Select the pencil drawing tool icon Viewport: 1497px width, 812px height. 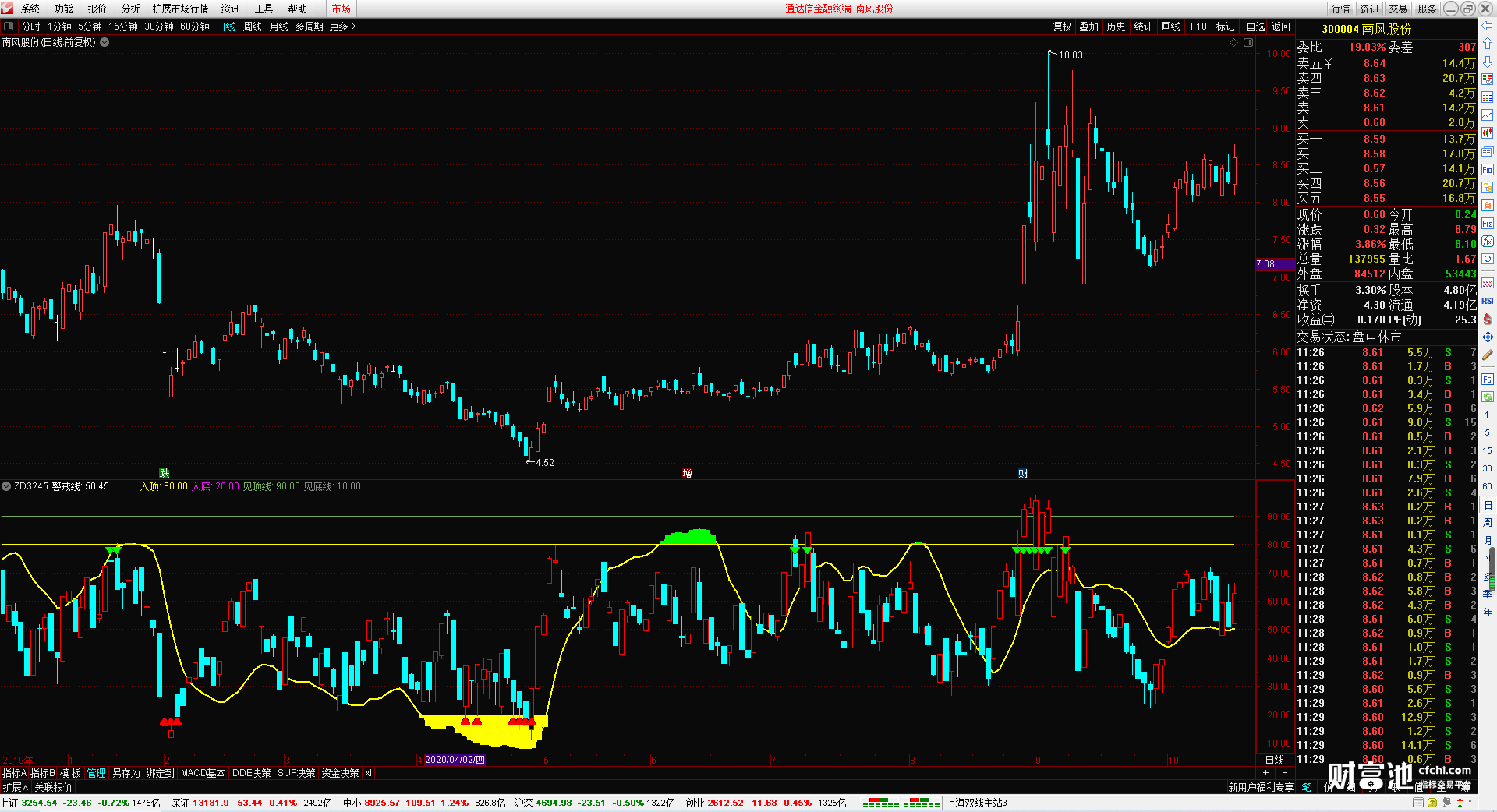click(1488, 355)
